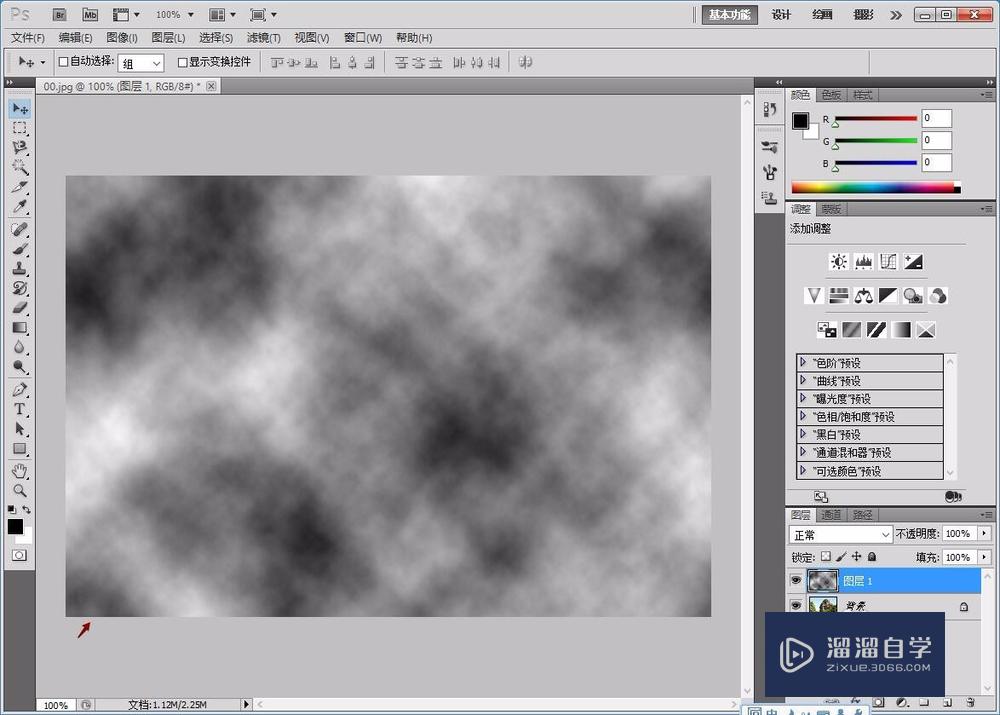This screenshot has height=715, width=1000.
Task: Activate the Hand tool
Action: 19,471
